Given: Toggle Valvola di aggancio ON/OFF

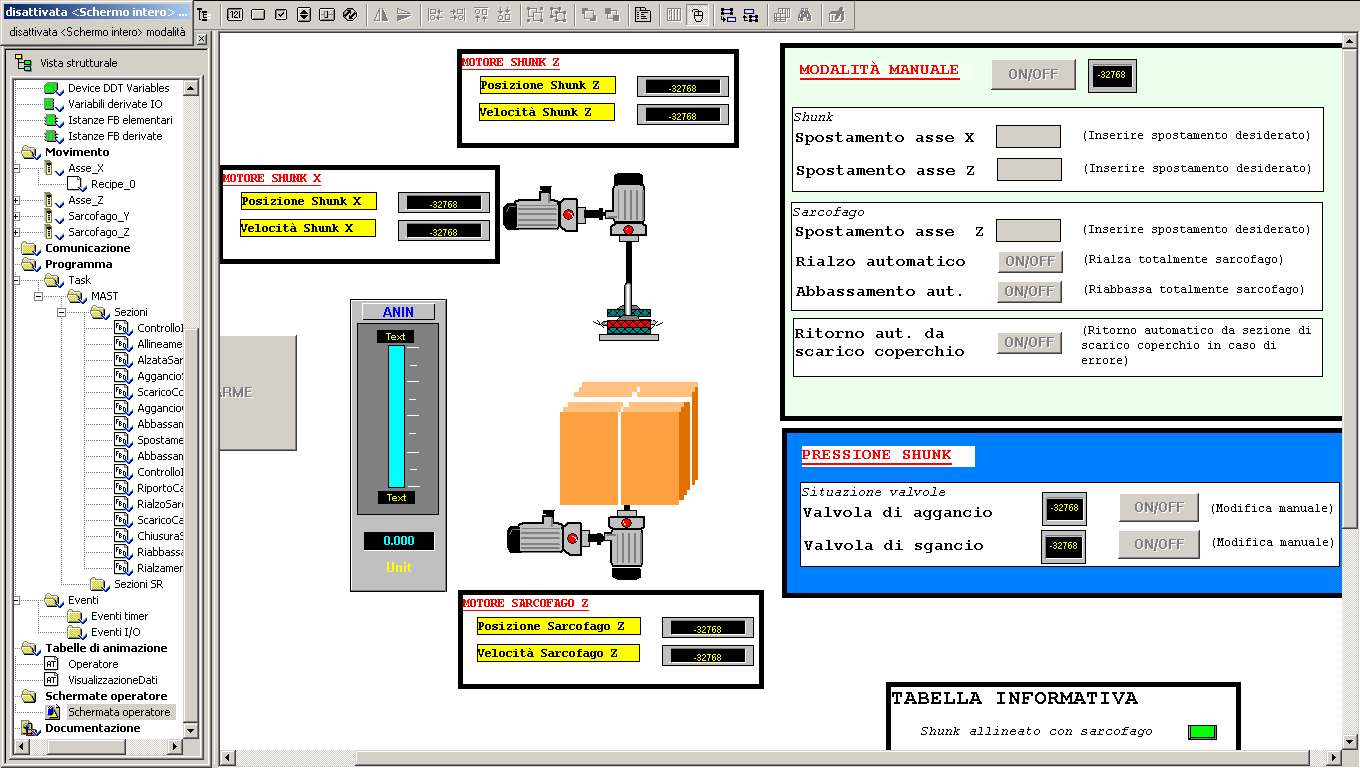Looking at the screenshot, I should pyautogui.click(x=1159, y=507).
